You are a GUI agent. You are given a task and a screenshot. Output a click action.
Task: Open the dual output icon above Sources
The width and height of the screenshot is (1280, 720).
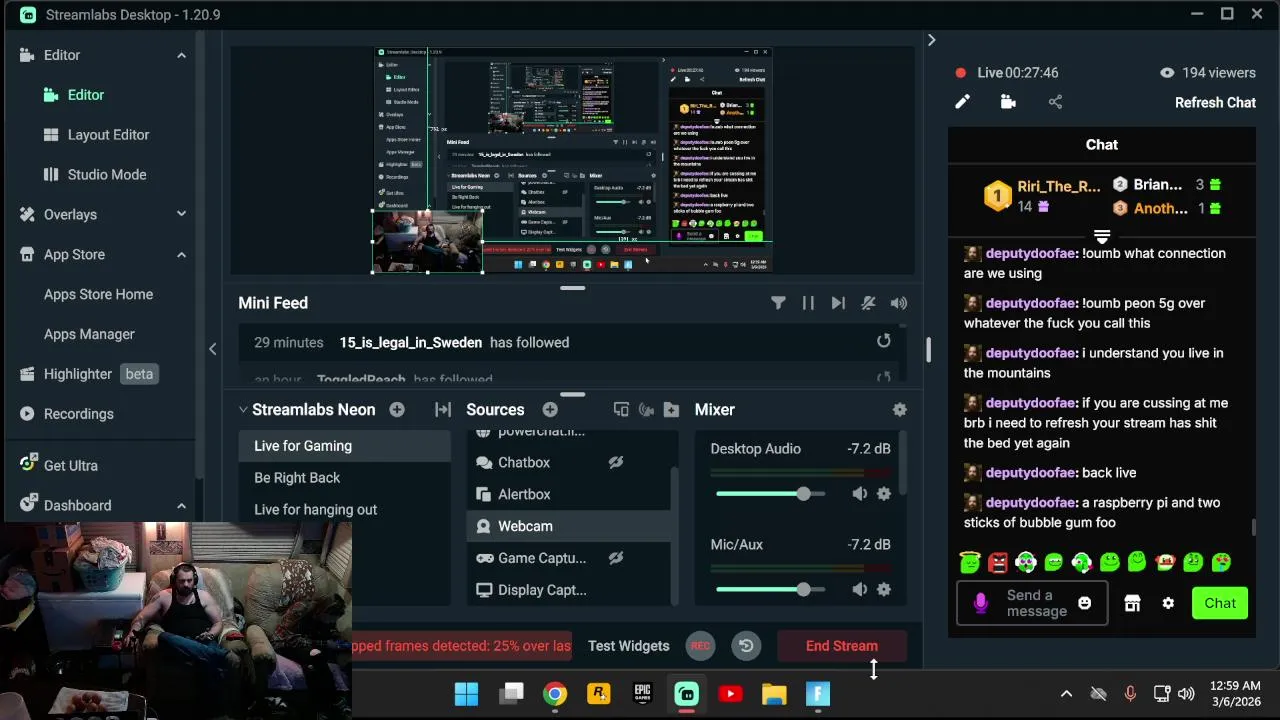(621, 410)
